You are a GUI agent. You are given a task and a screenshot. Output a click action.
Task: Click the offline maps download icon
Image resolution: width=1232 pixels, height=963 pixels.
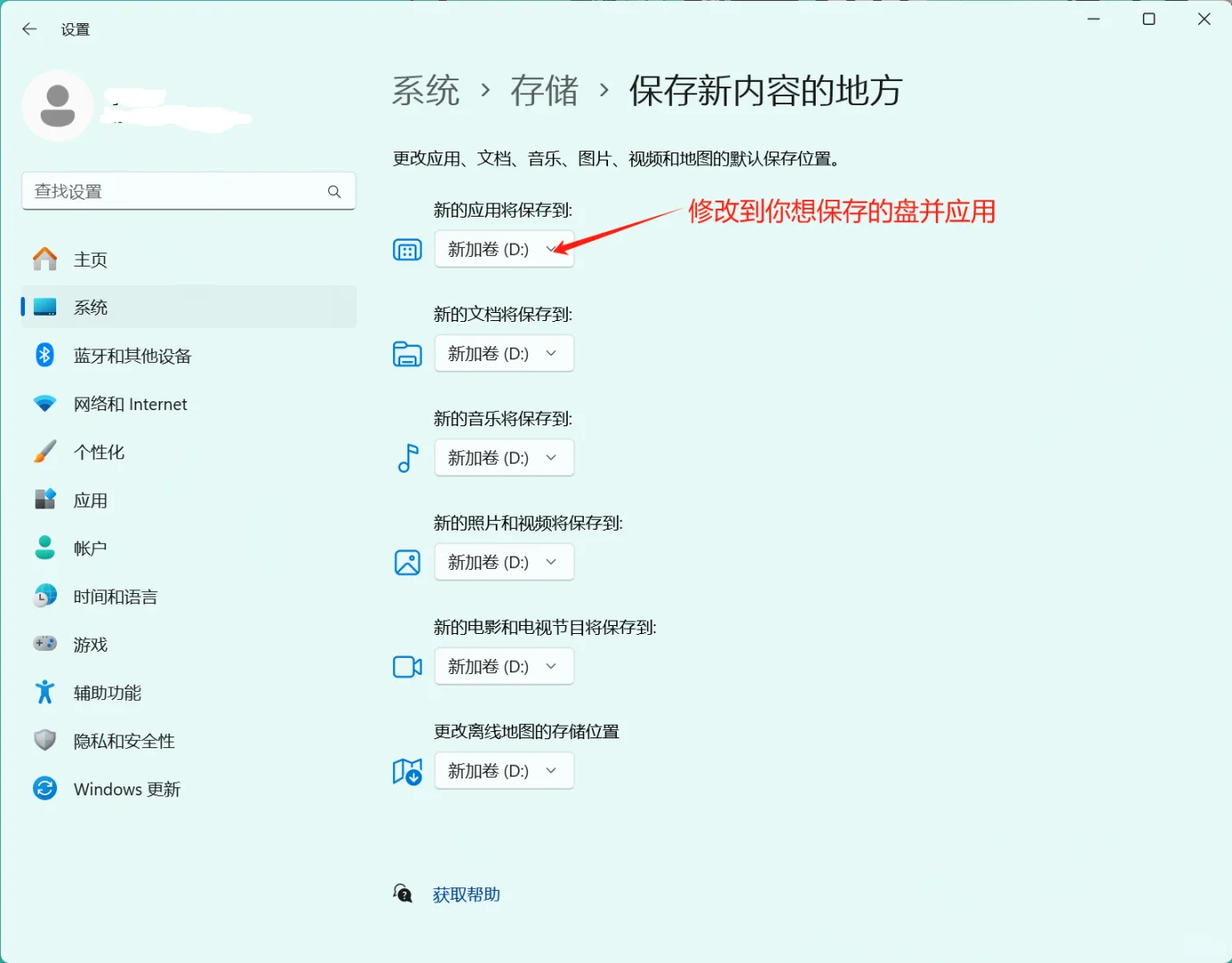pos(407,770)
